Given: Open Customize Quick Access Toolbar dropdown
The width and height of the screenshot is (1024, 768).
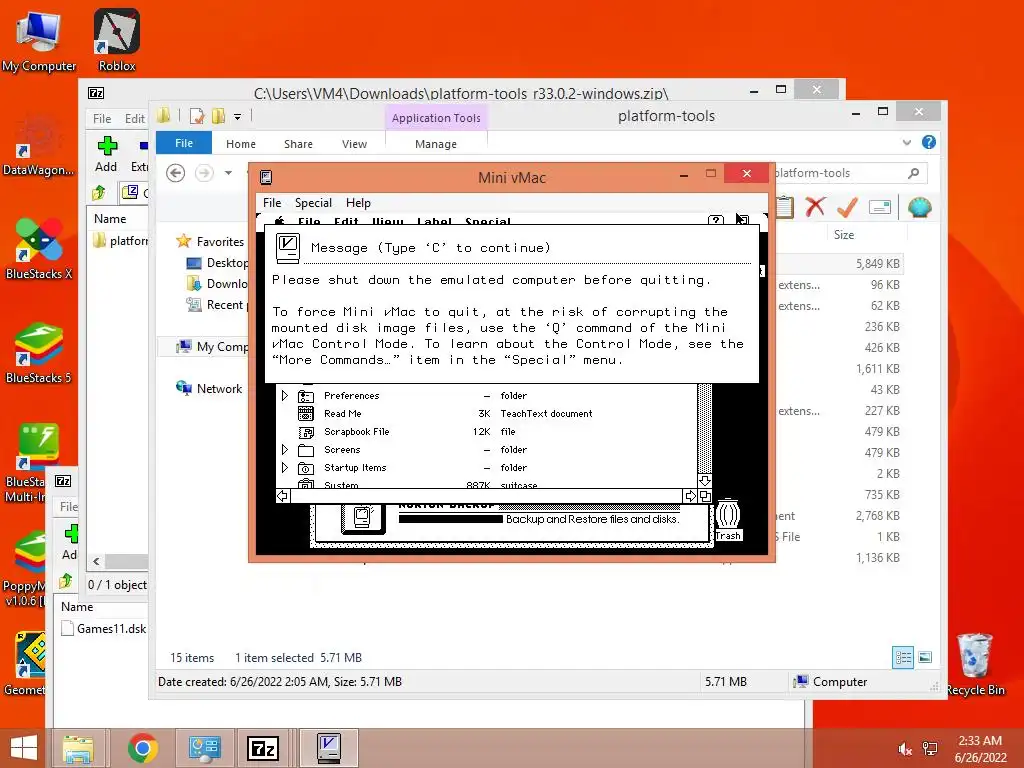Looking at the screenshot, I should pyautogui.click(x=238, y=117).
